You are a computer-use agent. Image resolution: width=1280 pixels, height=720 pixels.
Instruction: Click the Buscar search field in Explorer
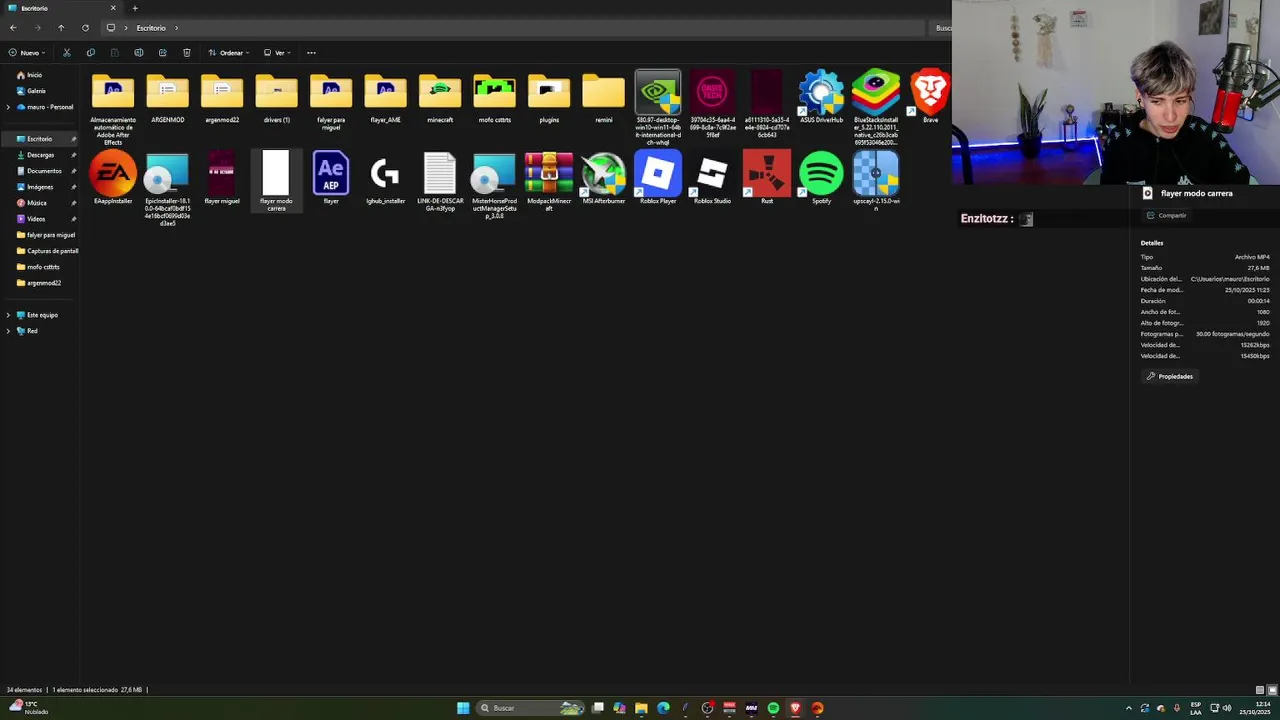[940, 28]
